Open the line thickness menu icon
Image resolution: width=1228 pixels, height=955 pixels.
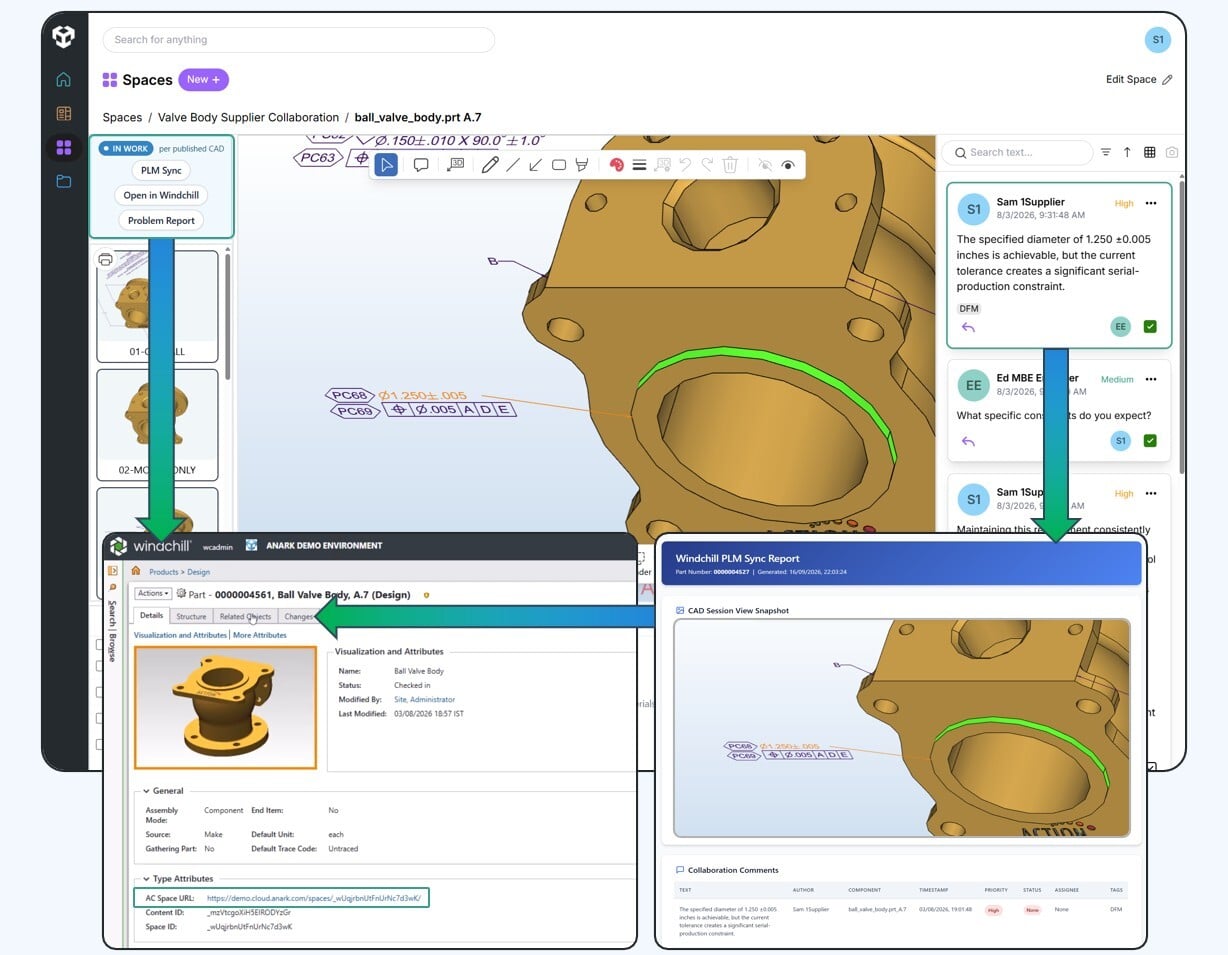point(639,165)
